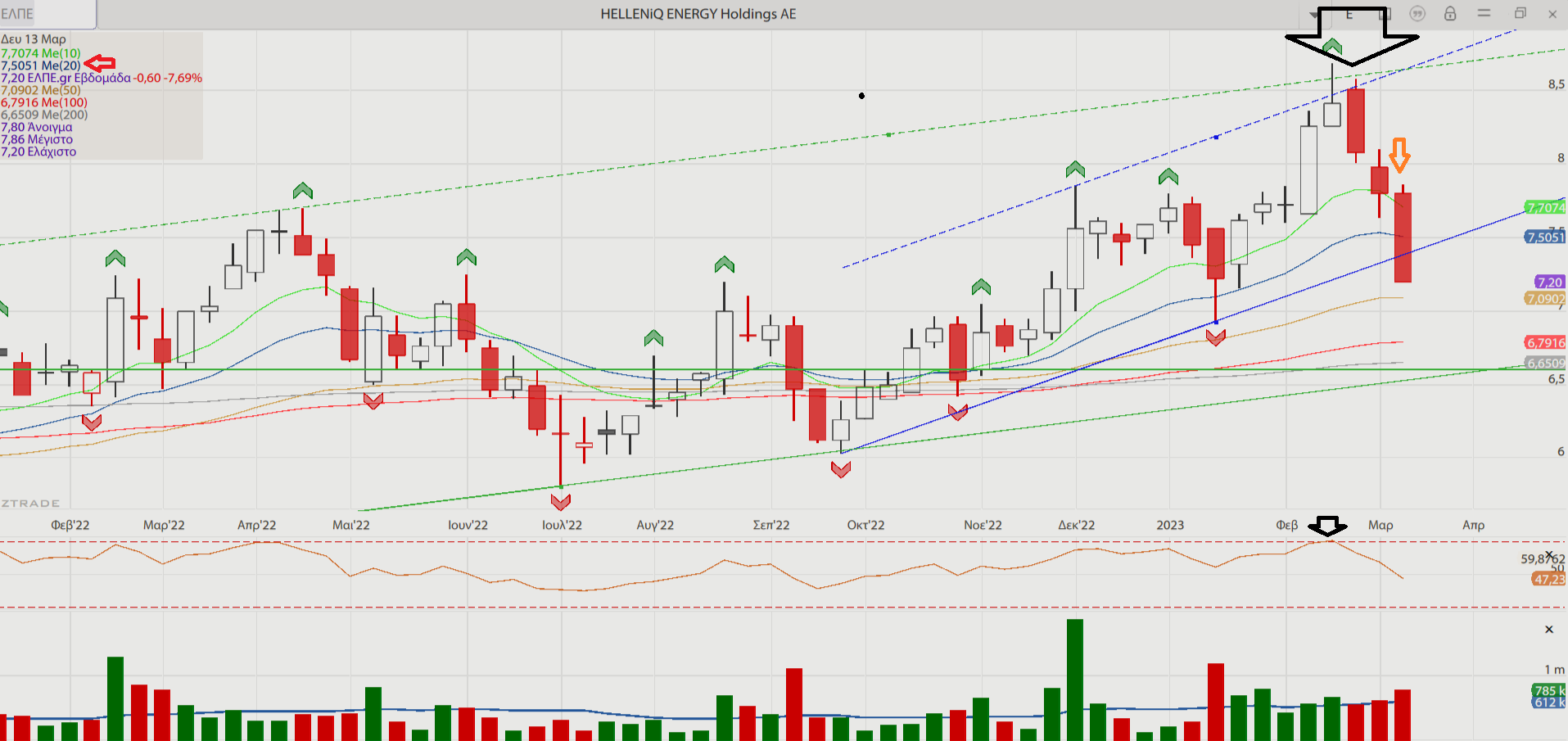Select the blue dashed trendline handle point
This screenshot has height=741, width=1568.
pos(1217,137)
